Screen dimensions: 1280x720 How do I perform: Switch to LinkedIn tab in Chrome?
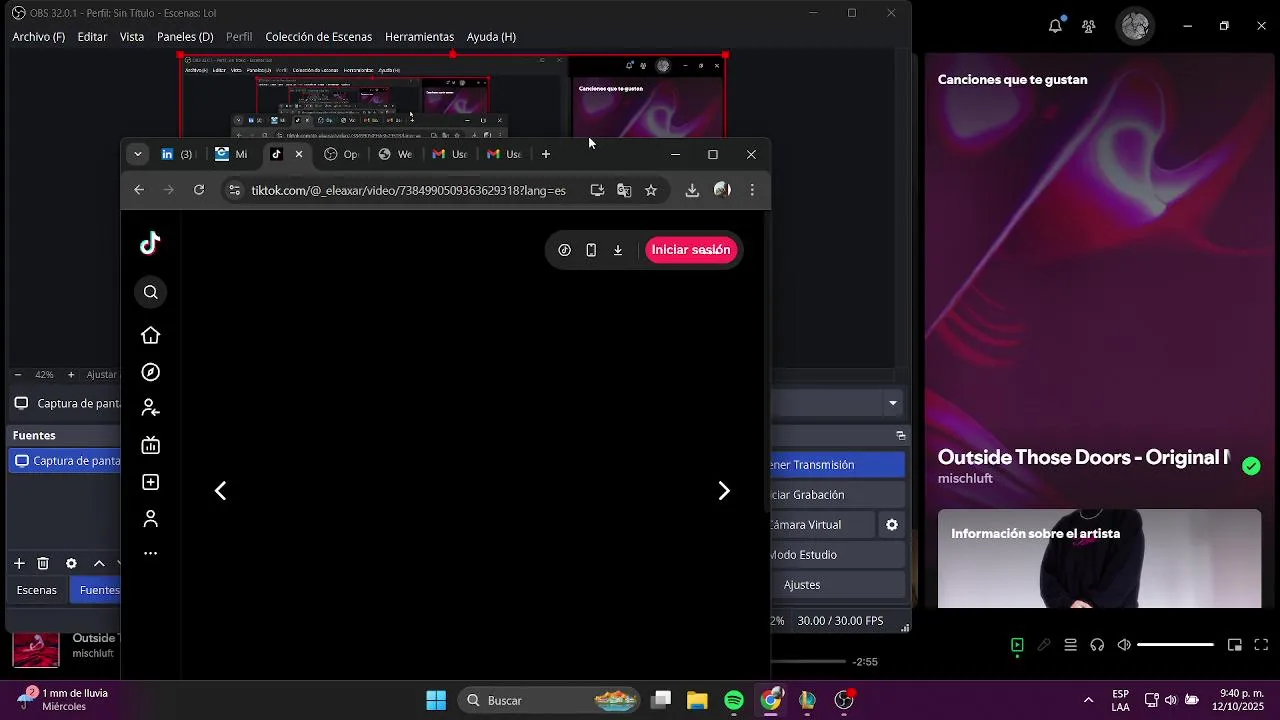(177, 154)
